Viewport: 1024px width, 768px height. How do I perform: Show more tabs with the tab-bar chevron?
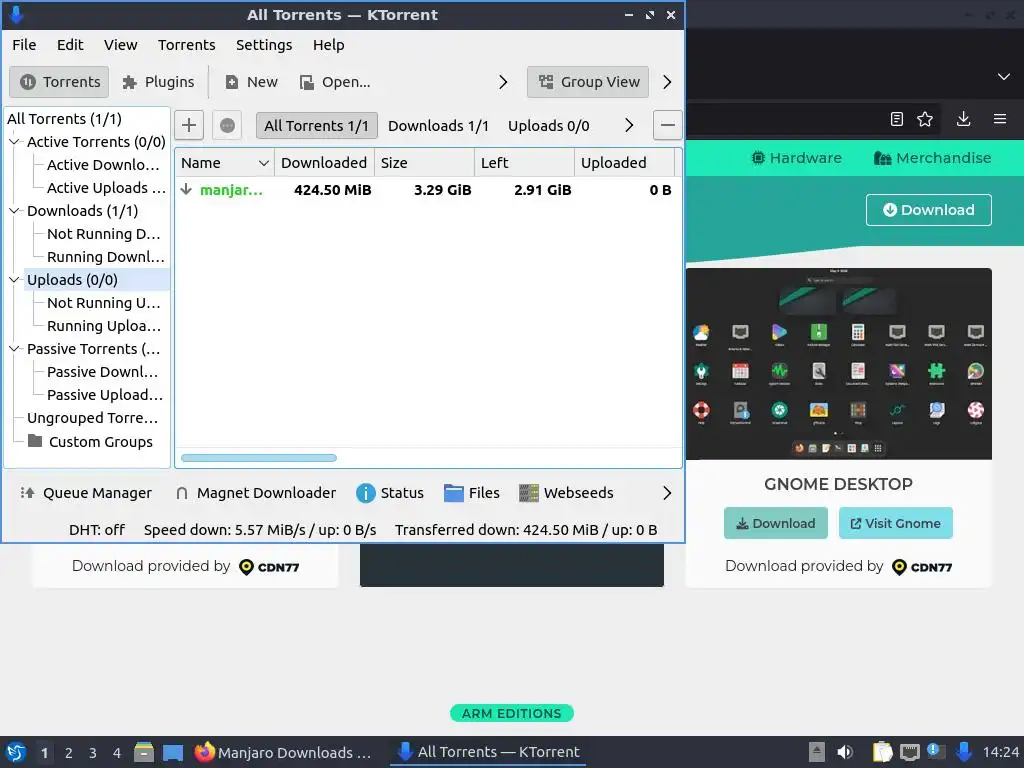coord(629,125)
